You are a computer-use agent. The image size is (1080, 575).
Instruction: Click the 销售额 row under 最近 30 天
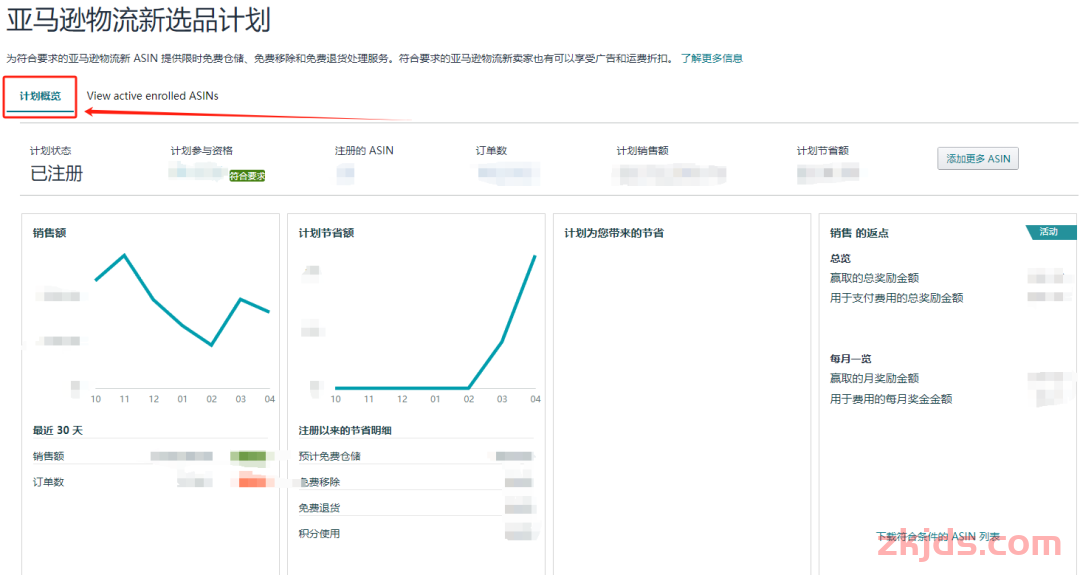coord(150,456)
